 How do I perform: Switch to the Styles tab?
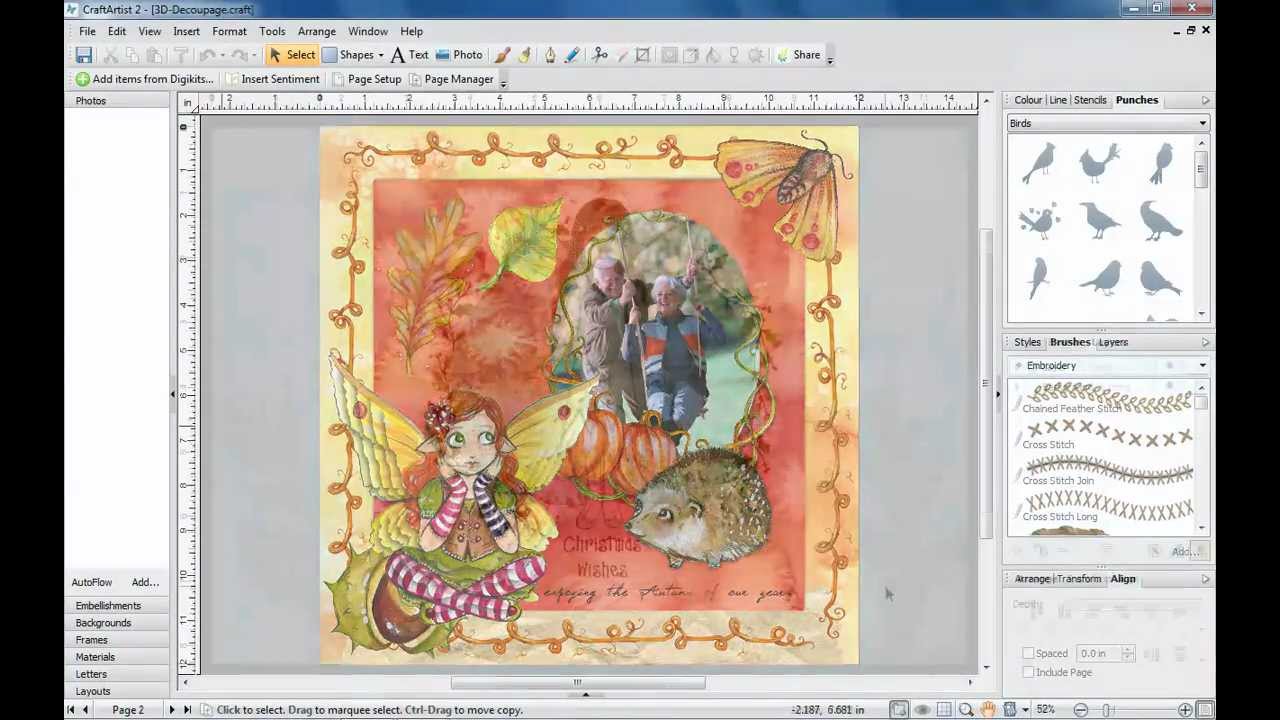coord(1027,342)
